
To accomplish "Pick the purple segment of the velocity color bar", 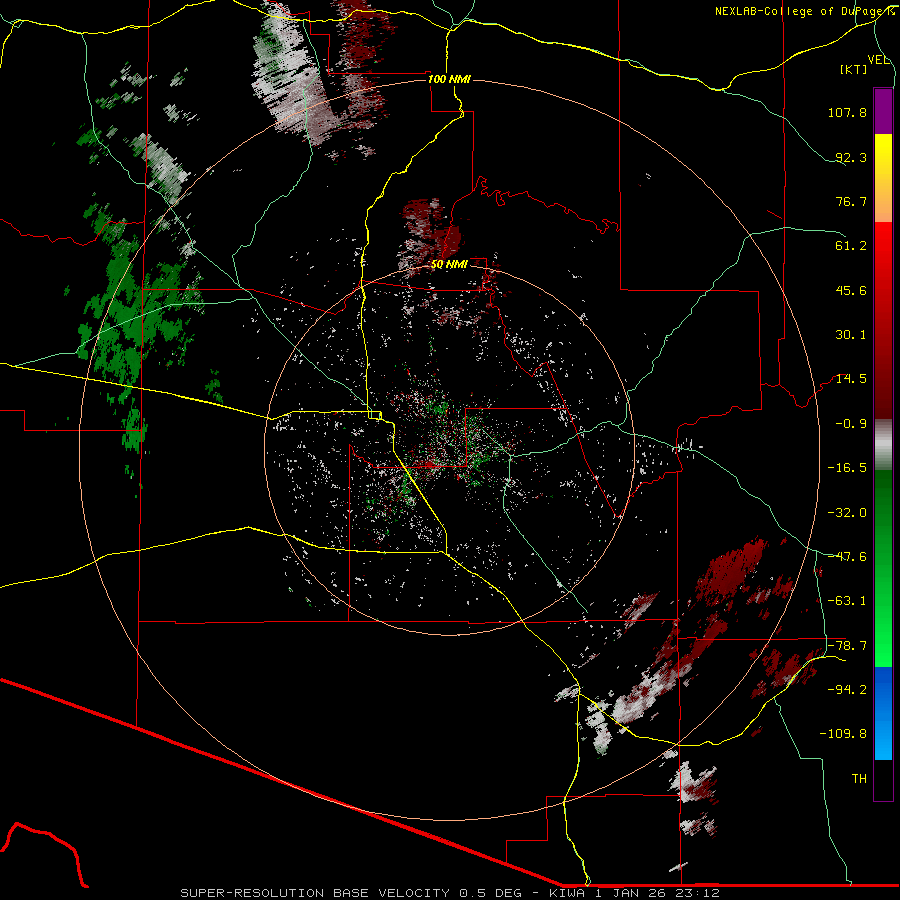I will (883, 111).
